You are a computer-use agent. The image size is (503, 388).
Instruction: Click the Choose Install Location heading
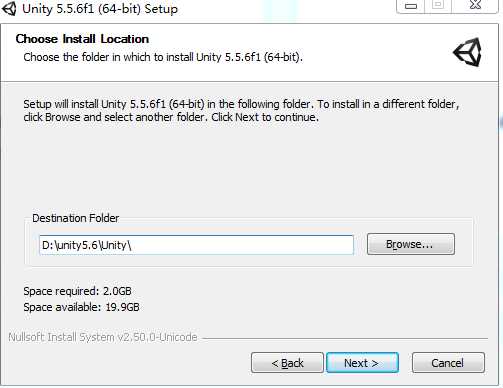click(x=82, y=39)
